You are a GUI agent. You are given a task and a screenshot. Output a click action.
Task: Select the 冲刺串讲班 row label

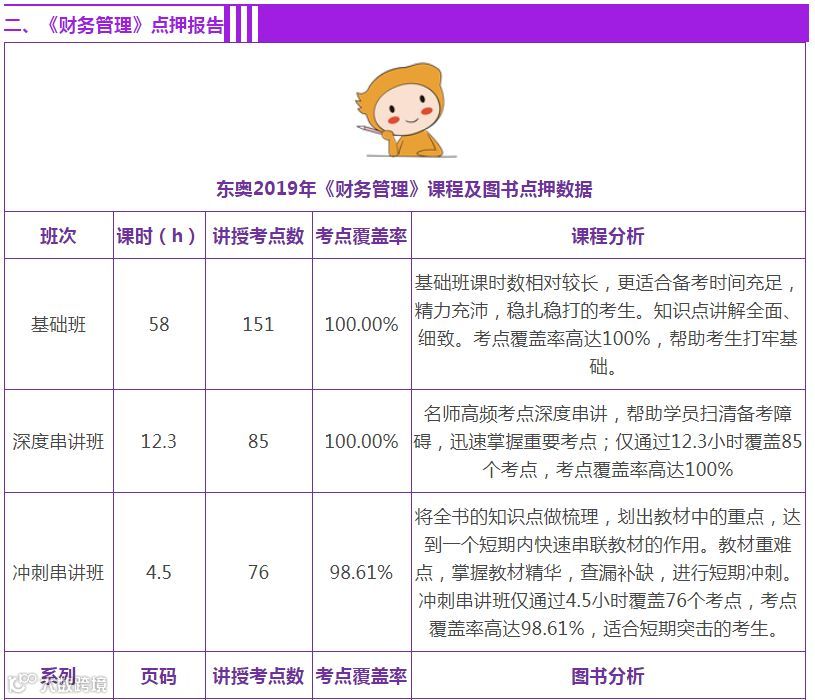(x=58, y=572)
